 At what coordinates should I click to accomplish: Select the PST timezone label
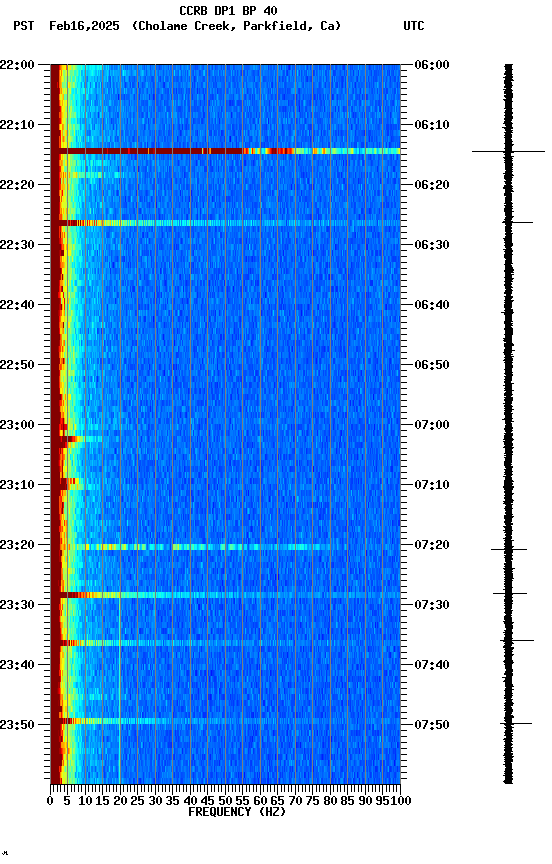(x=24, y=26)
